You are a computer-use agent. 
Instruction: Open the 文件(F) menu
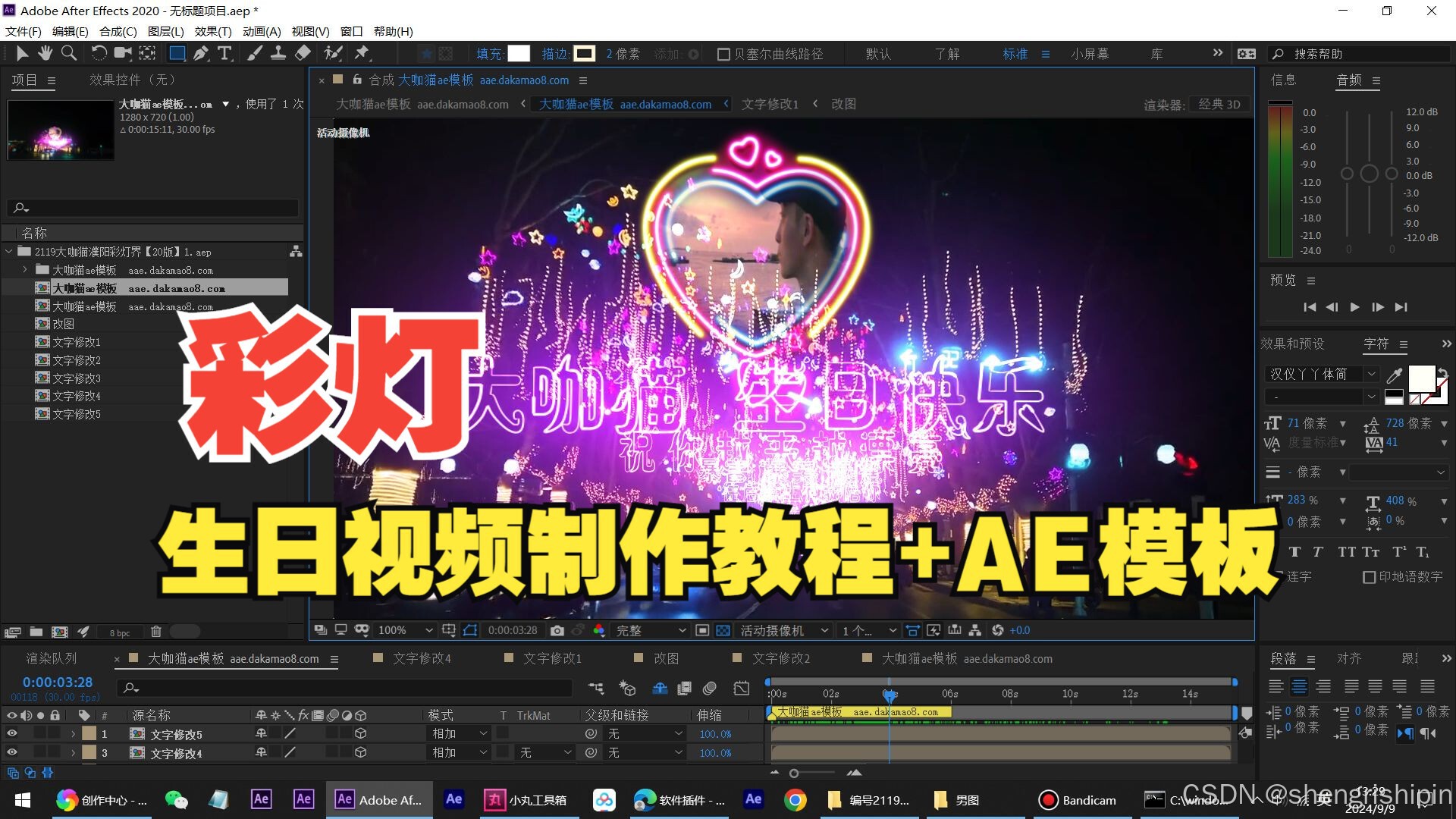(x=24, y=31)
